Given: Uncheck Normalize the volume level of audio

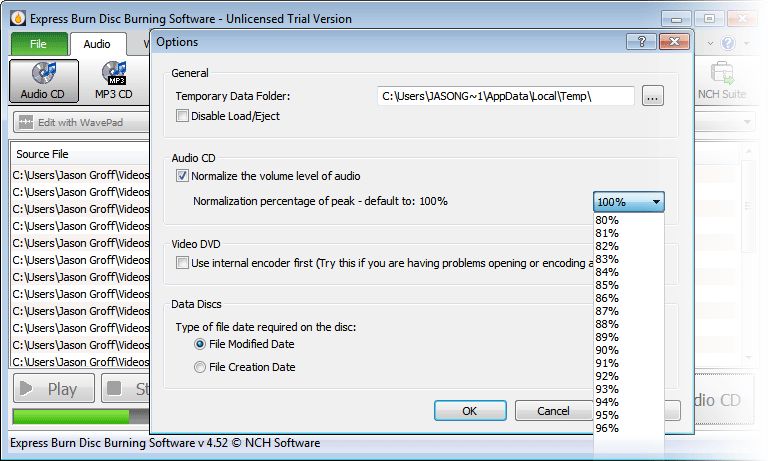Looking at the screenshot, I should pyautogui.click(x=182, y=176).
